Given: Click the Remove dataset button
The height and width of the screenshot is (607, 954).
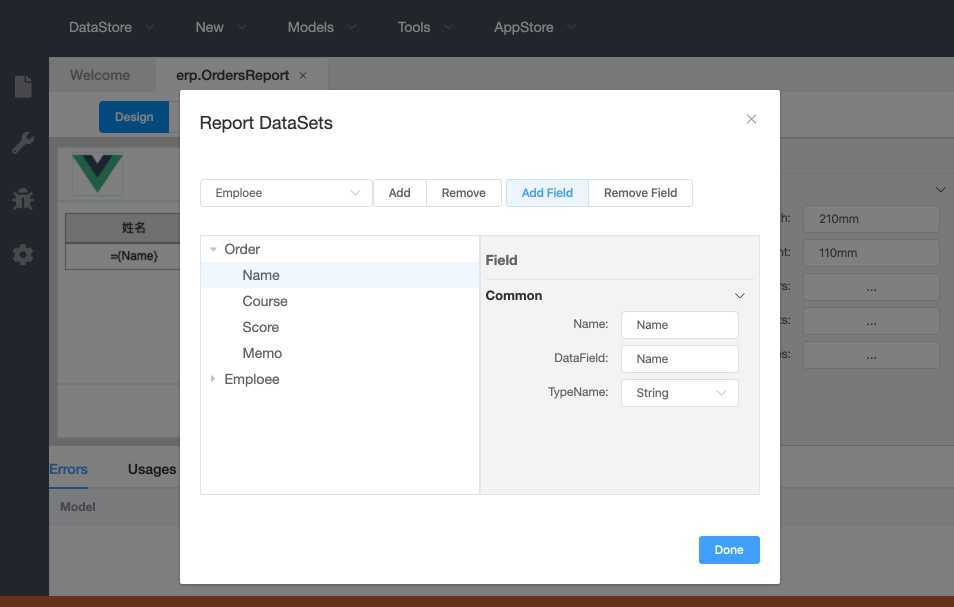Looking at the screenshot, I should click(464, 193).
